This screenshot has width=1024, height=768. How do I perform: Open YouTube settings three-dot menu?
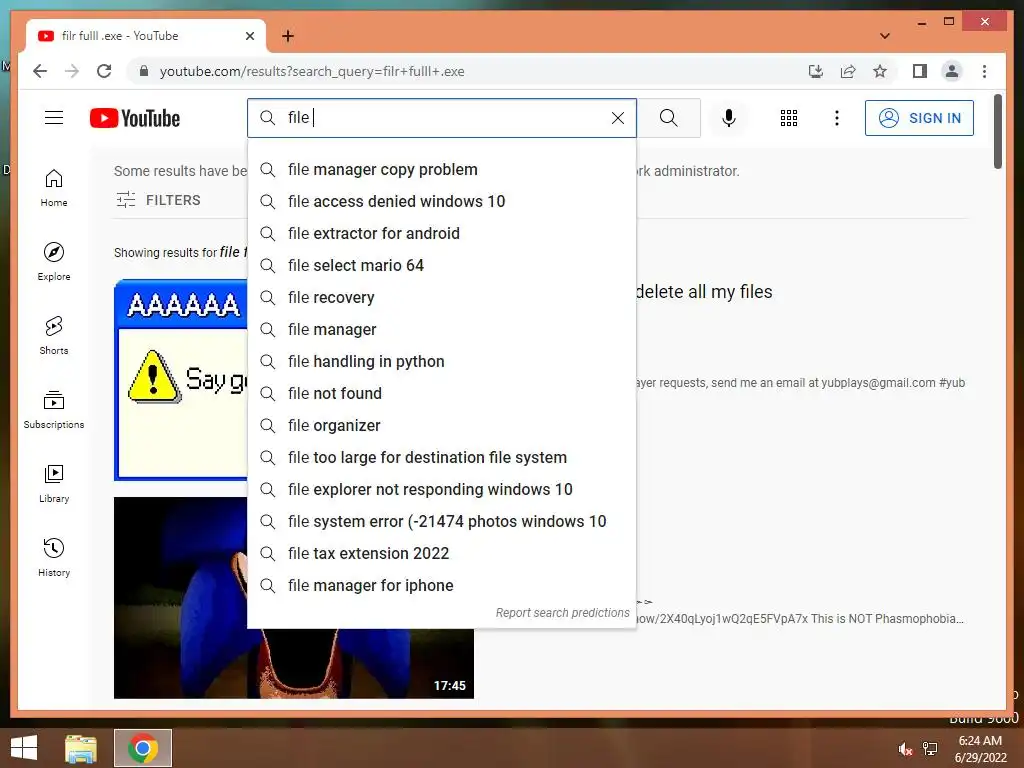837,118
